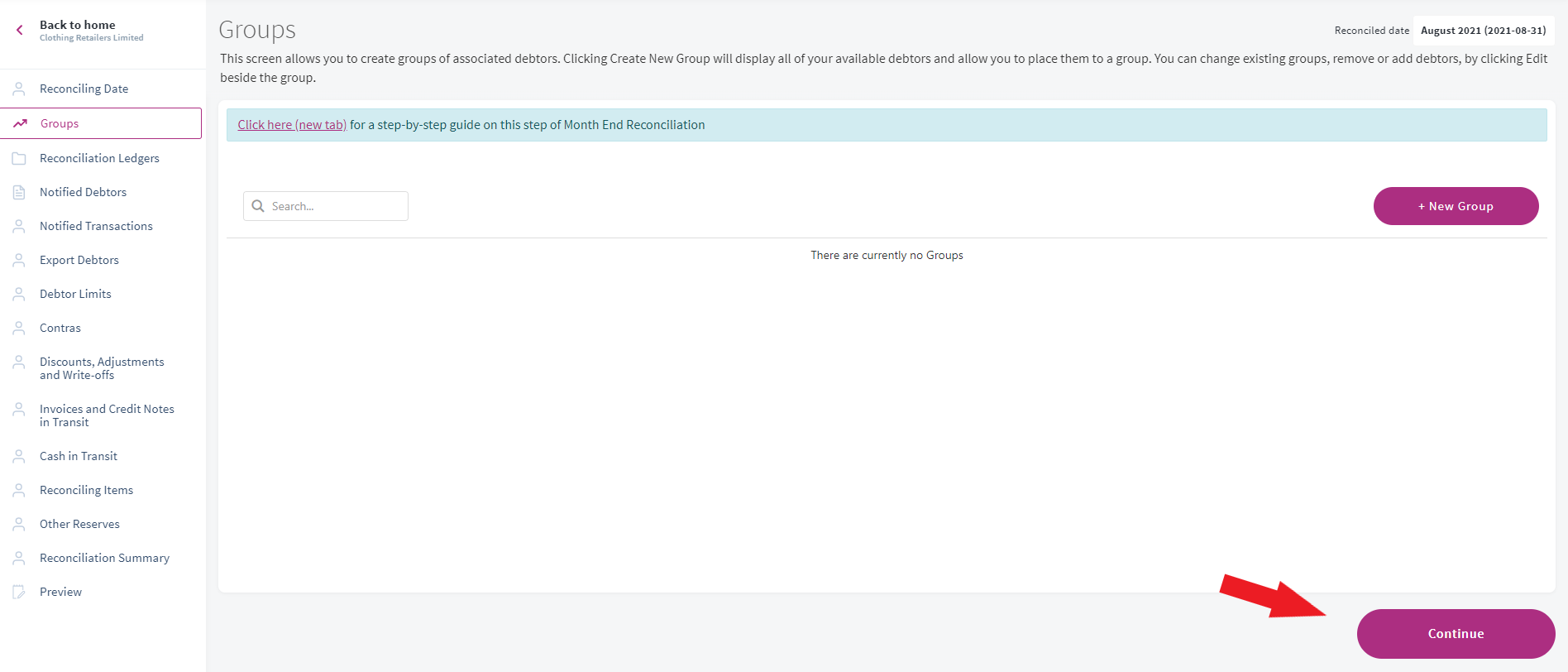Click the Contras person icon
Viewport: 1568px width, 672px height.
point(19,328)
